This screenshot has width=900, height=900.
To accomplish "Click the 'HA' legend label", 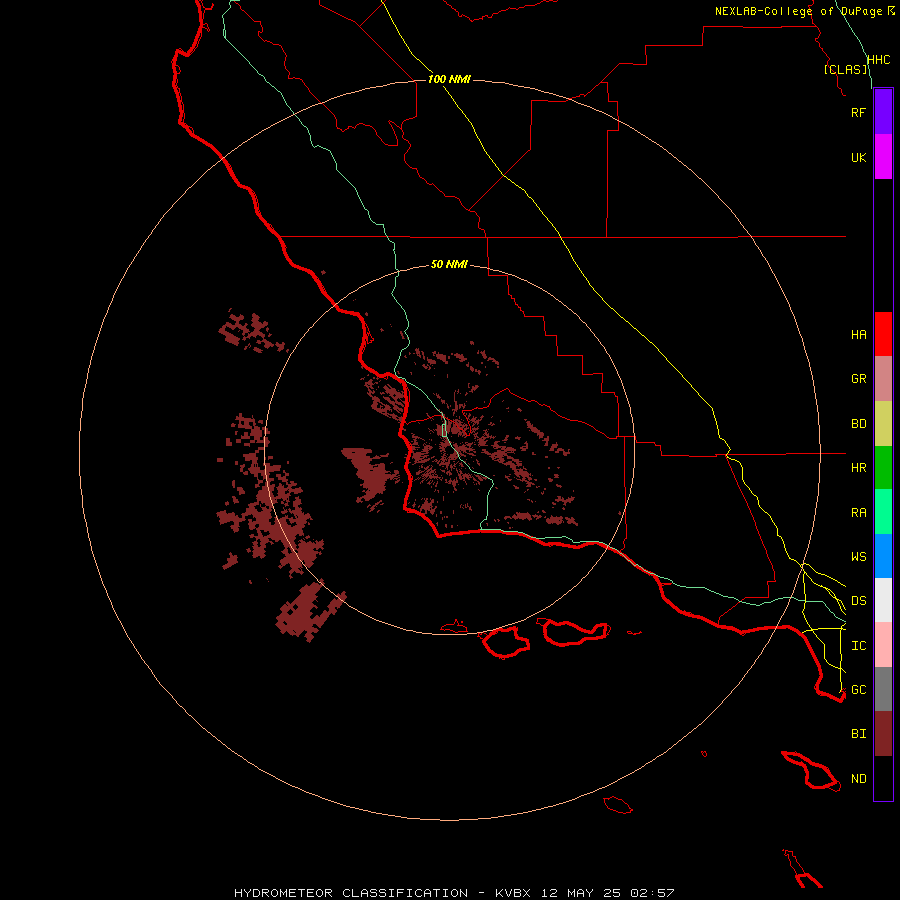I will (858, 334).
